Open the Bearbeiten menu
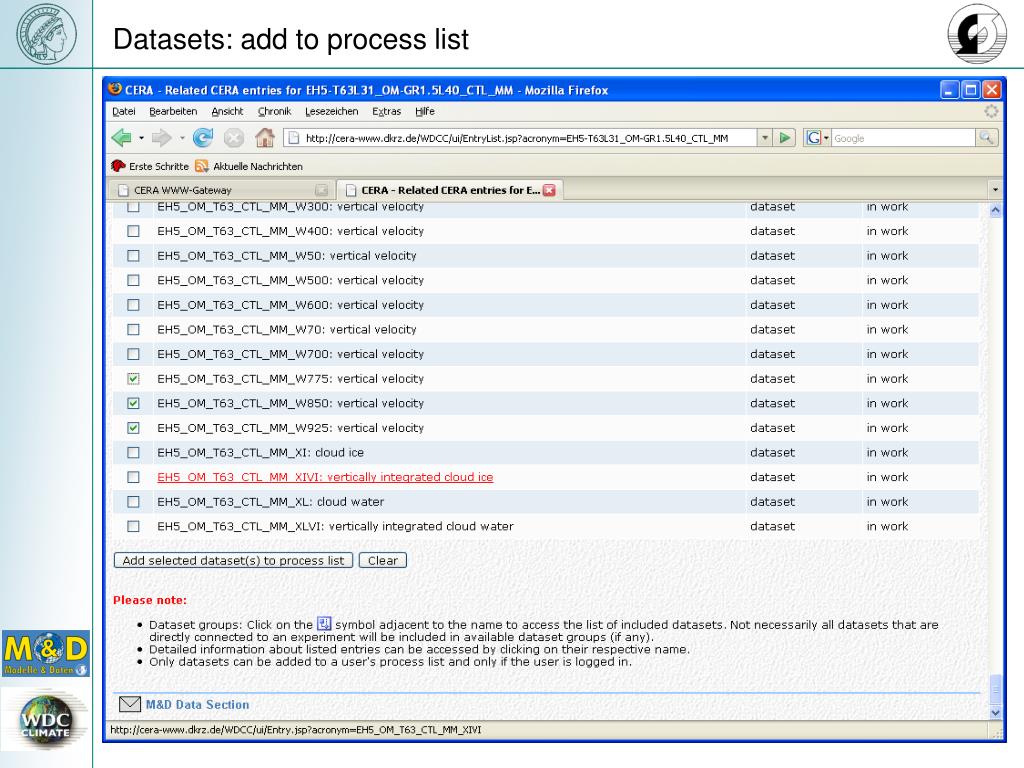The height and width of the screenshot is (768, 1024). 173,111
